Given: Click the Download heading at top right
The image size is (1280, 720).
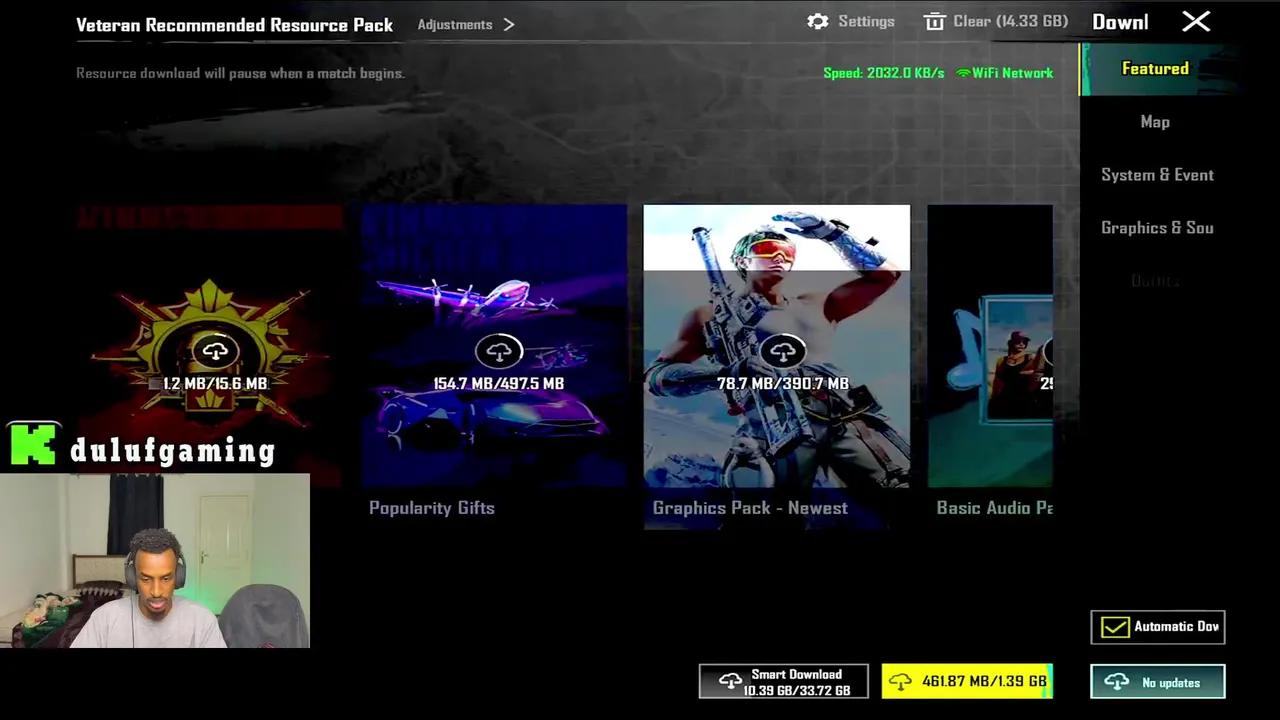Looking at the screenshot, I should [x=1120, y=22].
